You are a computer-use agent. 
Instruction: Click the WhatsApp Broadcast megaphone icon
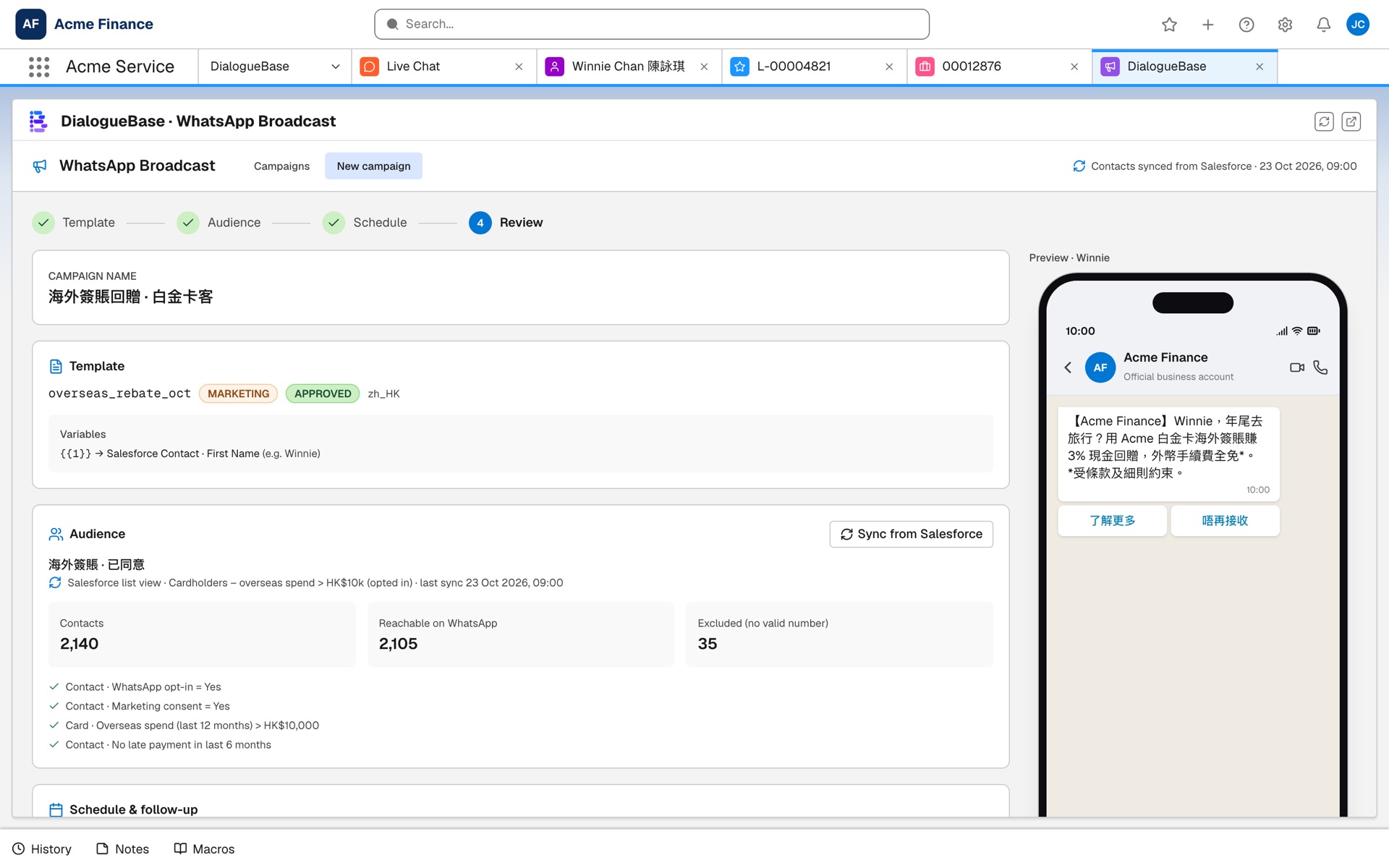(40, 166)
